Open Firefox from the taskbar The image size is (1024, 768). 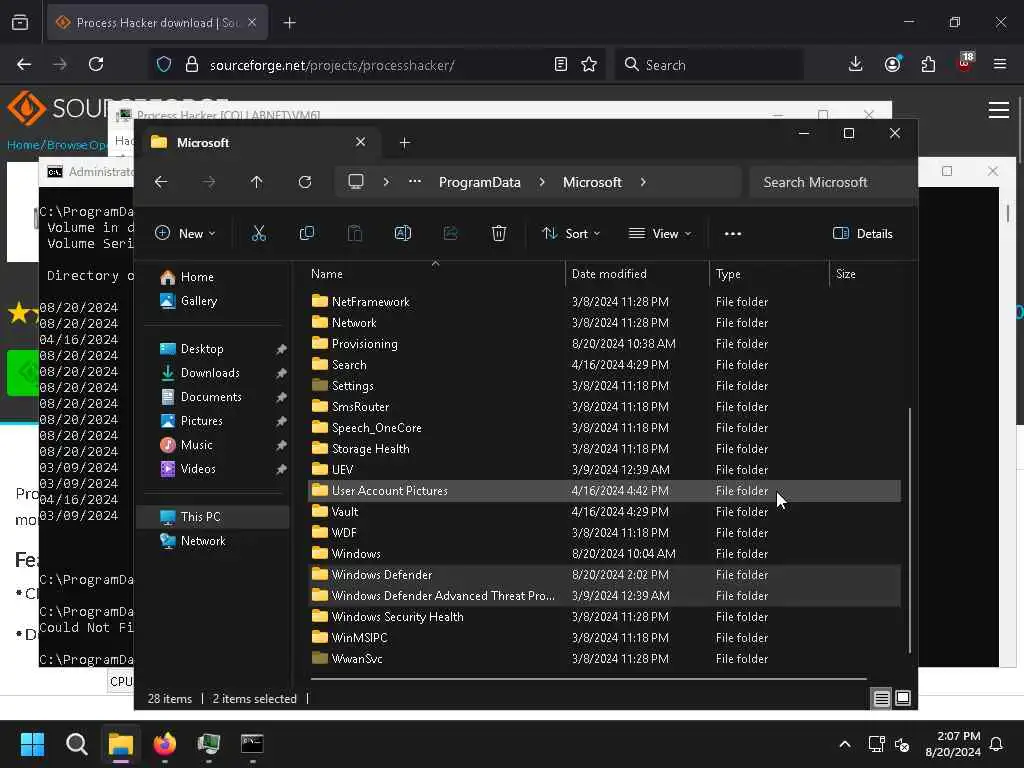click(165, 744)
